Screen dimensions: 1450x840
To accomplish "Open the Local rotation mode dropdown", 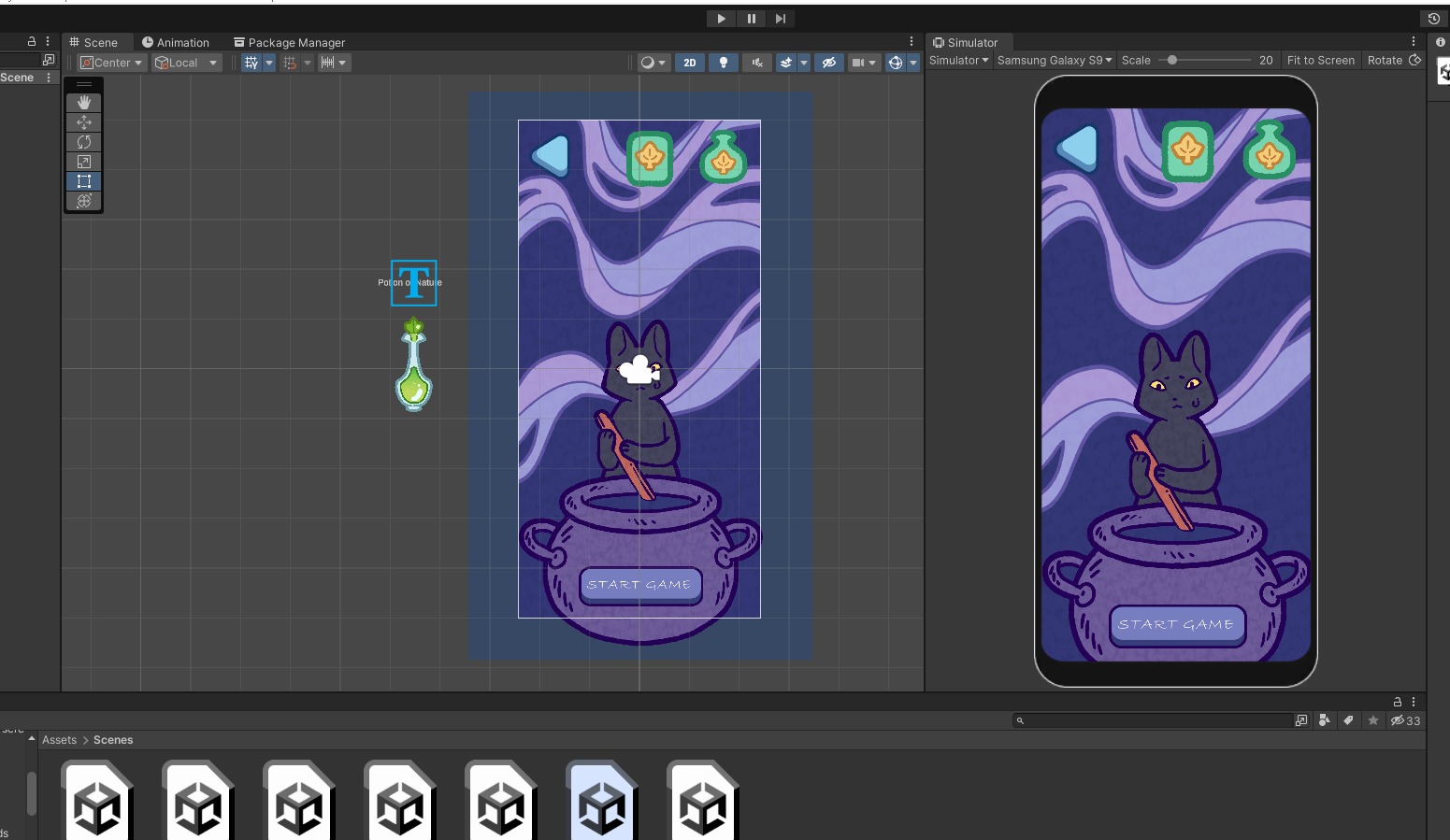I will click(186, 63).
